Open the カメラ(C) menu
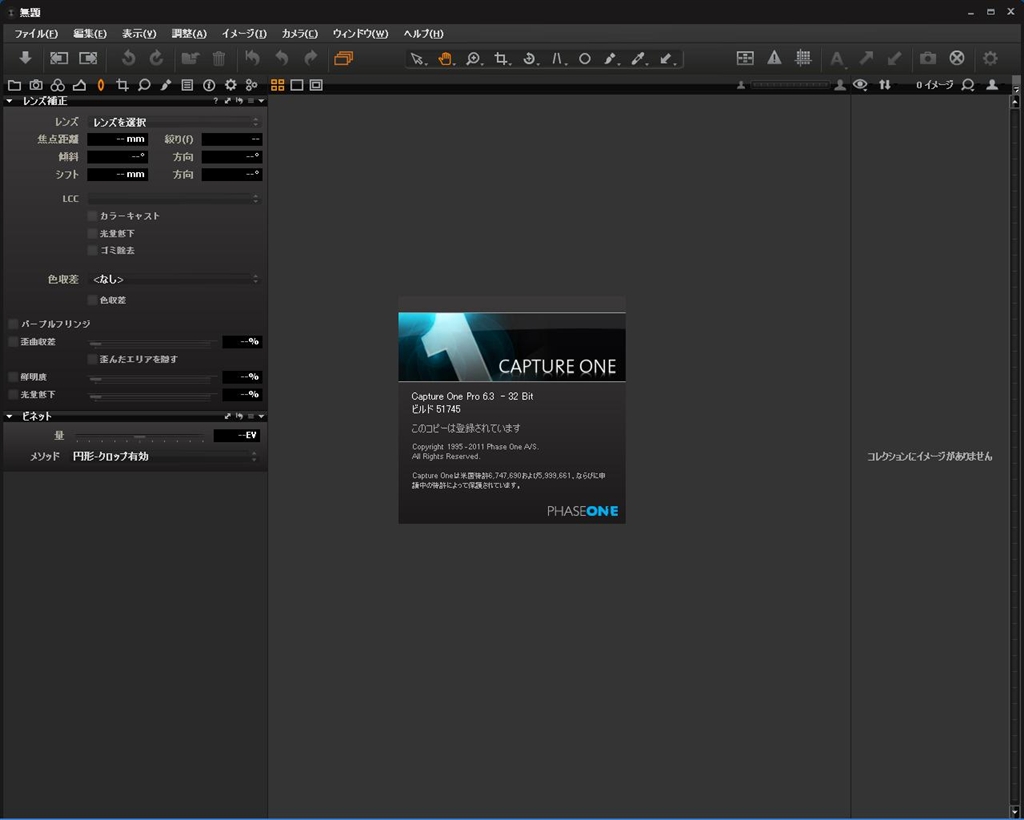 300,34
